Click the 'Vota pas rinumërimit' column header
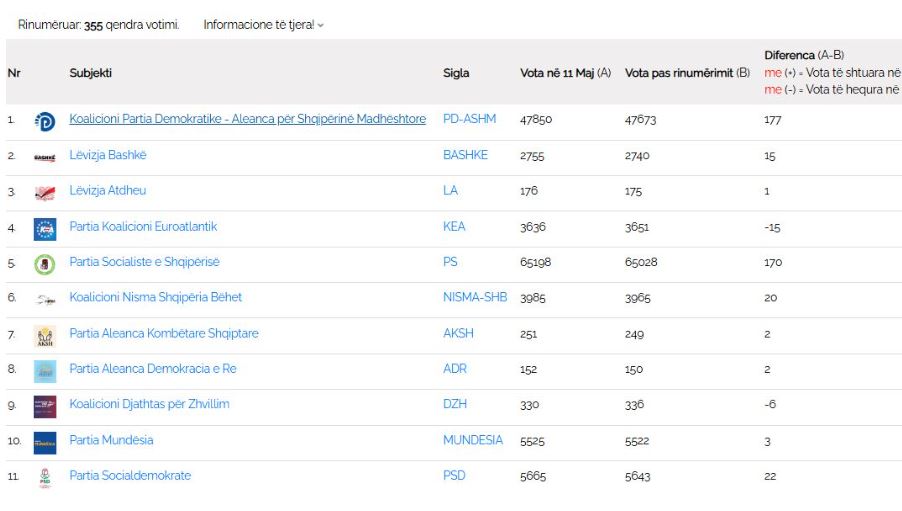902x511 pixels. (x=686, y=73)
